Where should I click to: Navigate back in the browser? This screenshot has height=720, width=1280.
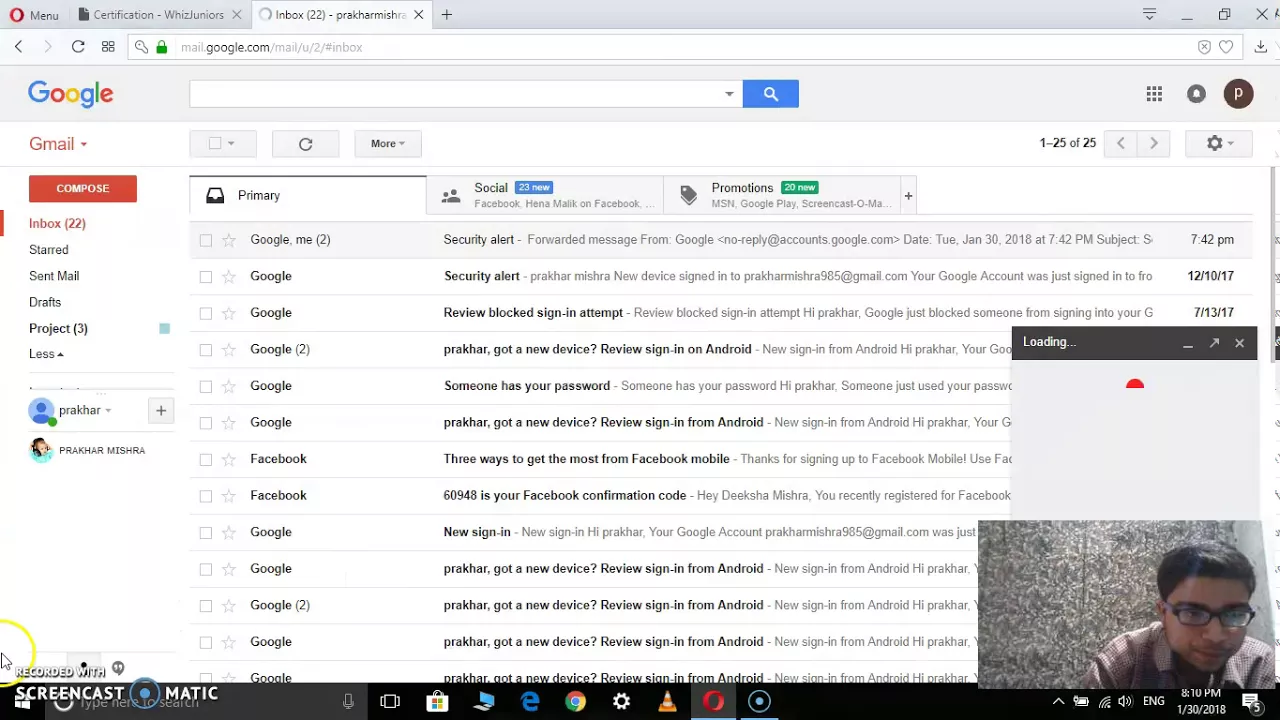(18, 47)
